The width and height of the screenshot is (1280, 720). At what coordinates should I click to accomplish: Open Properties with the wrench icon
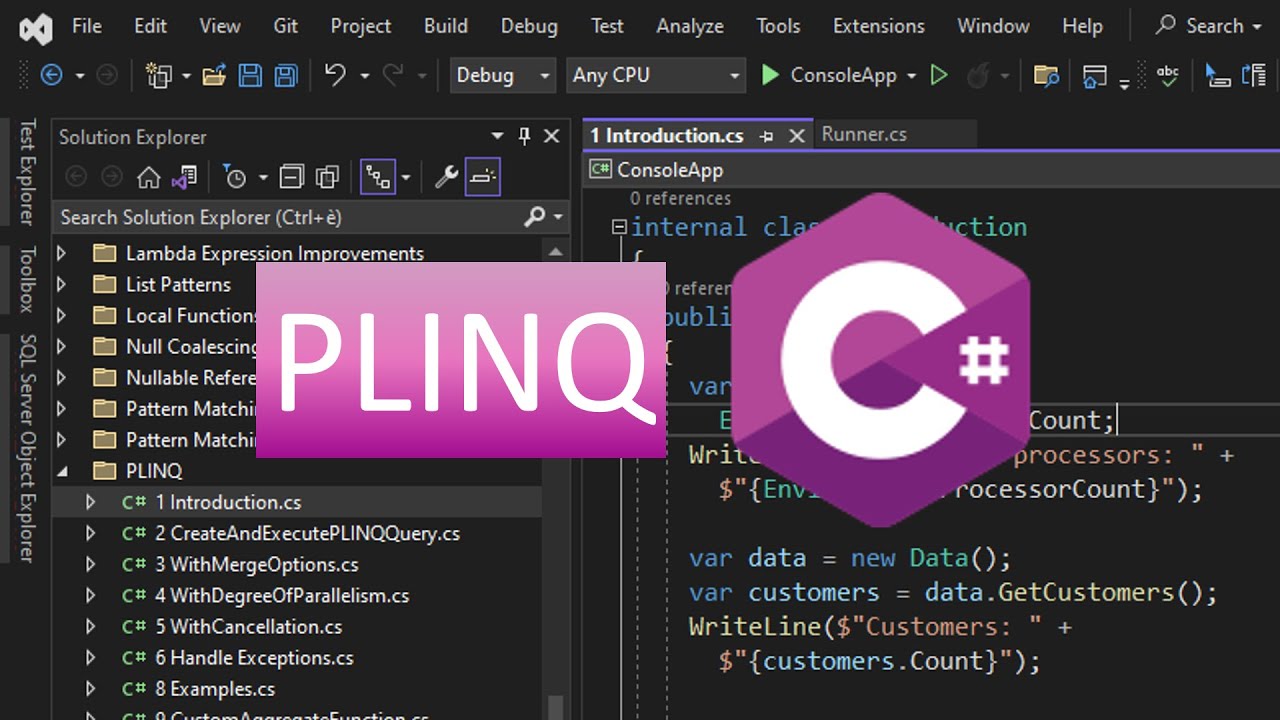446,178
